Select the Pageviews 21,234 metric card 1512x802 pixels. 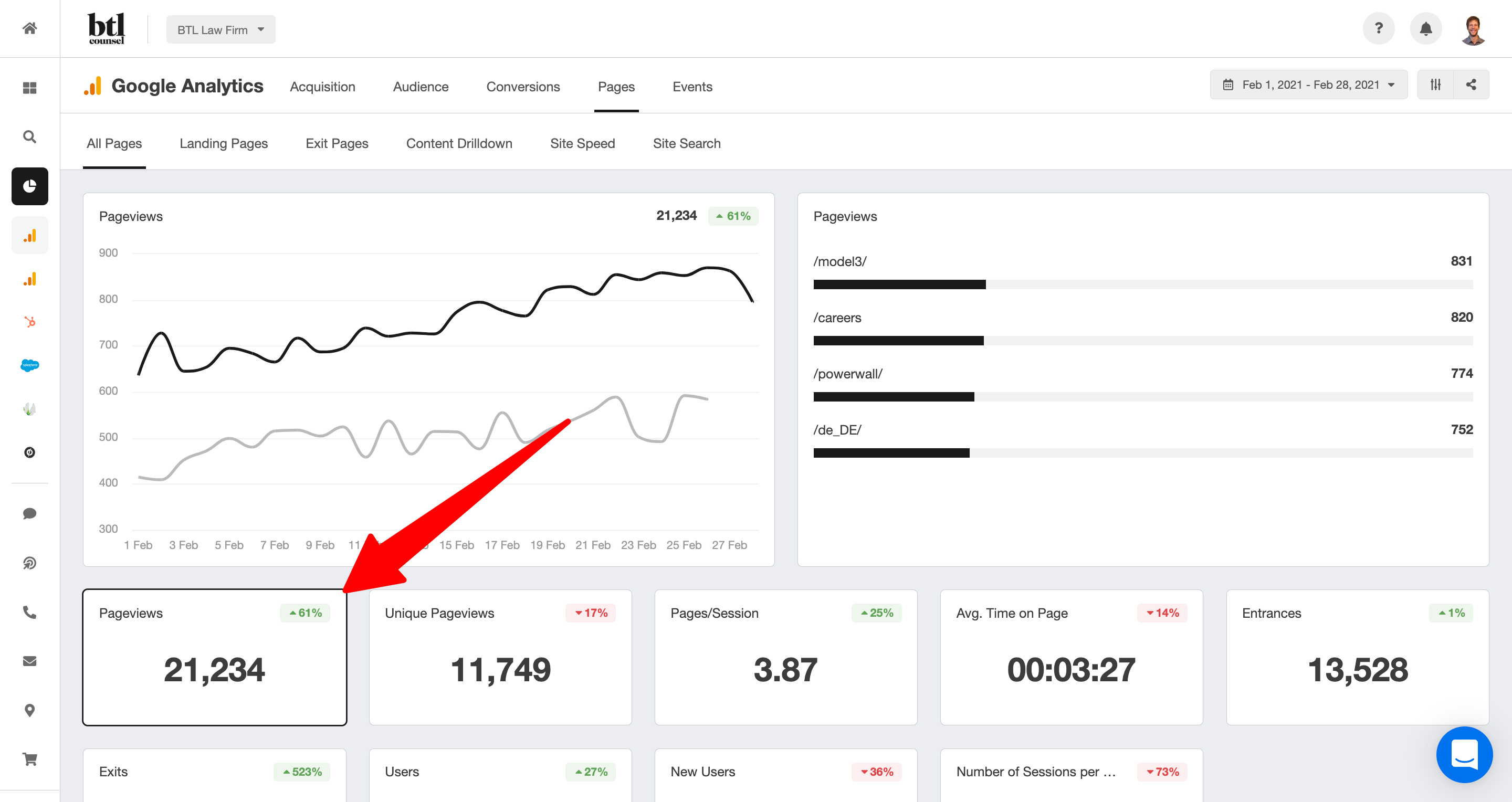214,657
